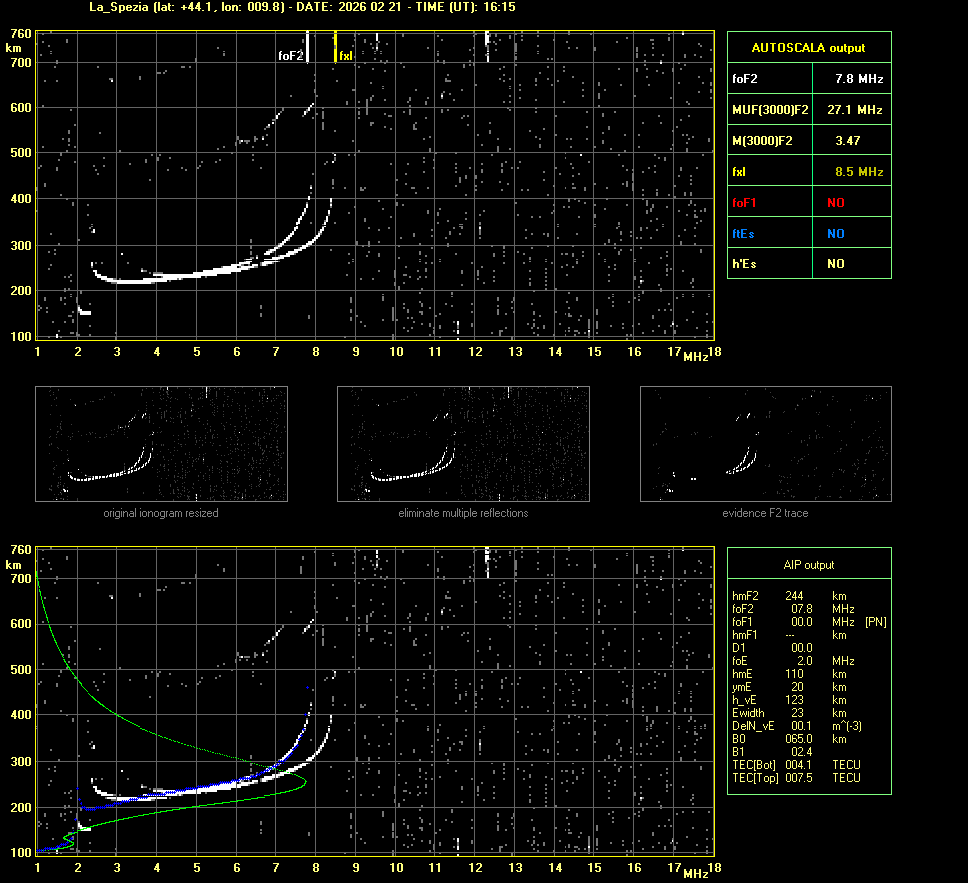Select the eliminate multiple reflections thumbnail

click(x=463, y=444)
